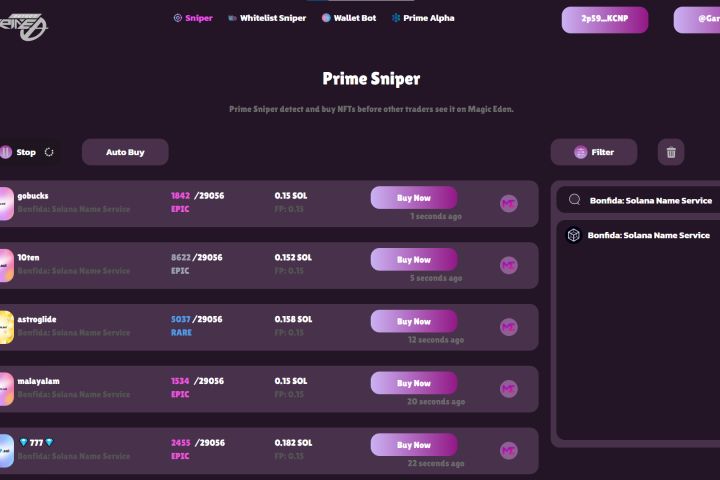Click the Bonfida collection search field
720x480 pixels.
650,200
